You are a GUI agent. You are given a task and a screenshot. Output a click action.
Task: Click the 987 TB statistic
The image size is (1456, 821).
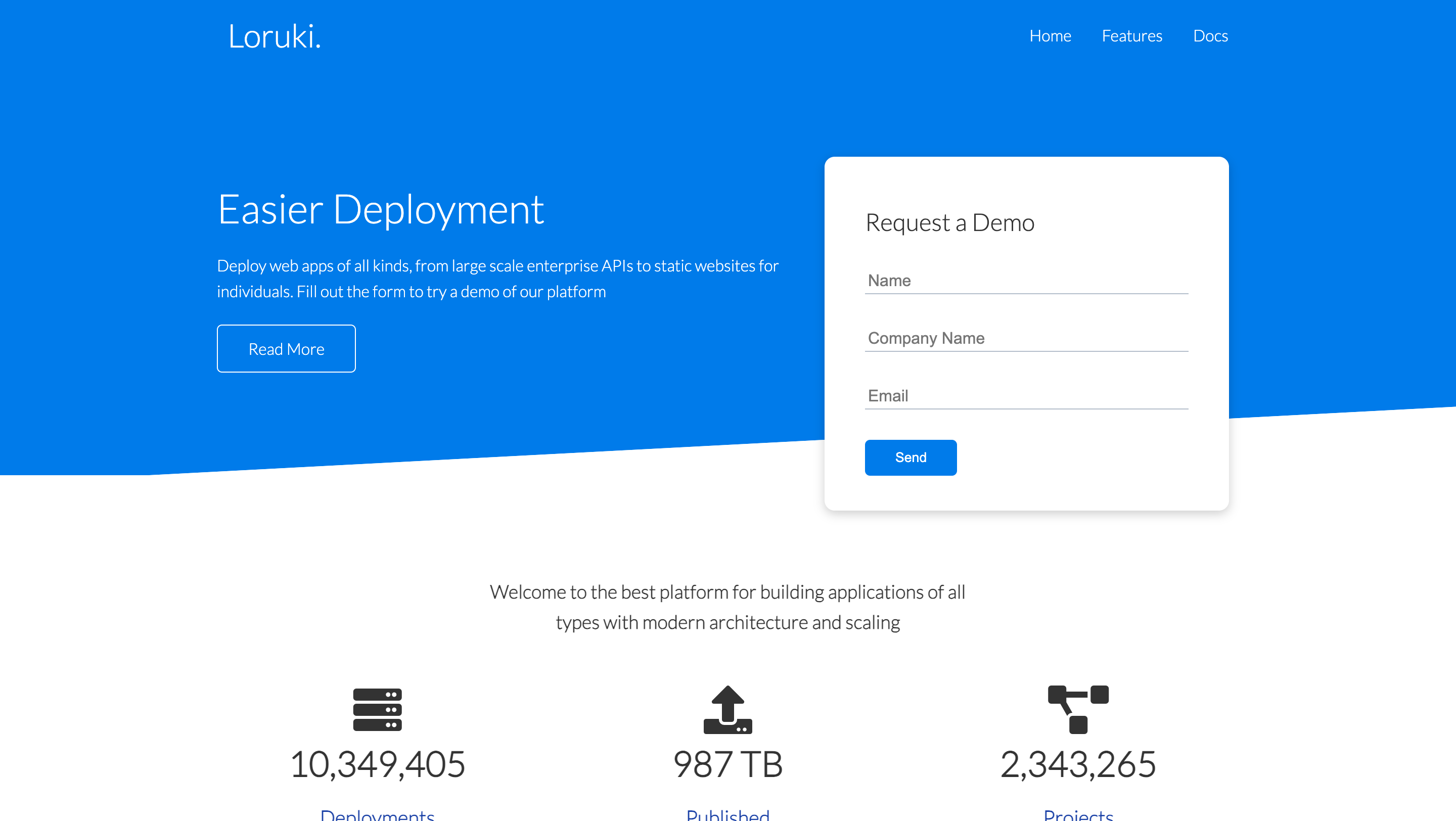(x=727, y=764)
